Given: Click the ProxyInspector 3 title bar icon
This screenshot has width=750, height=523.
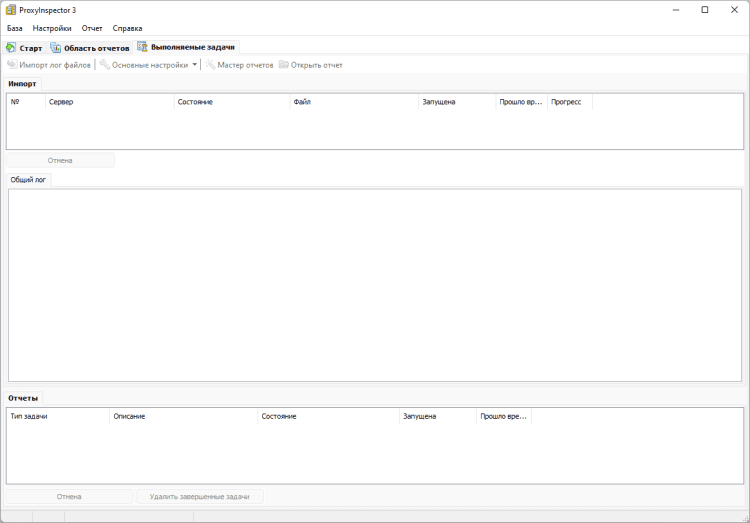Looking at the screenshot, I should (x=11, y=10).
